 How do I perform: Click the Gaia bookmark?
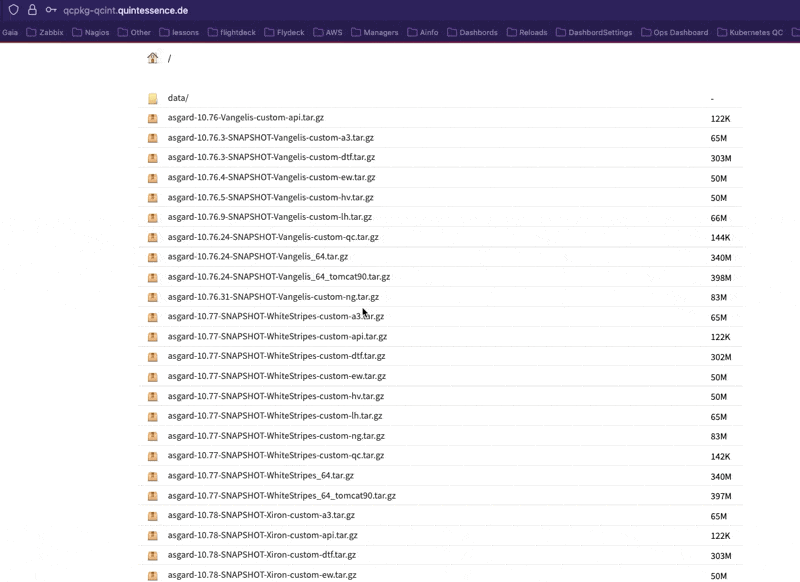coord(10,32)
